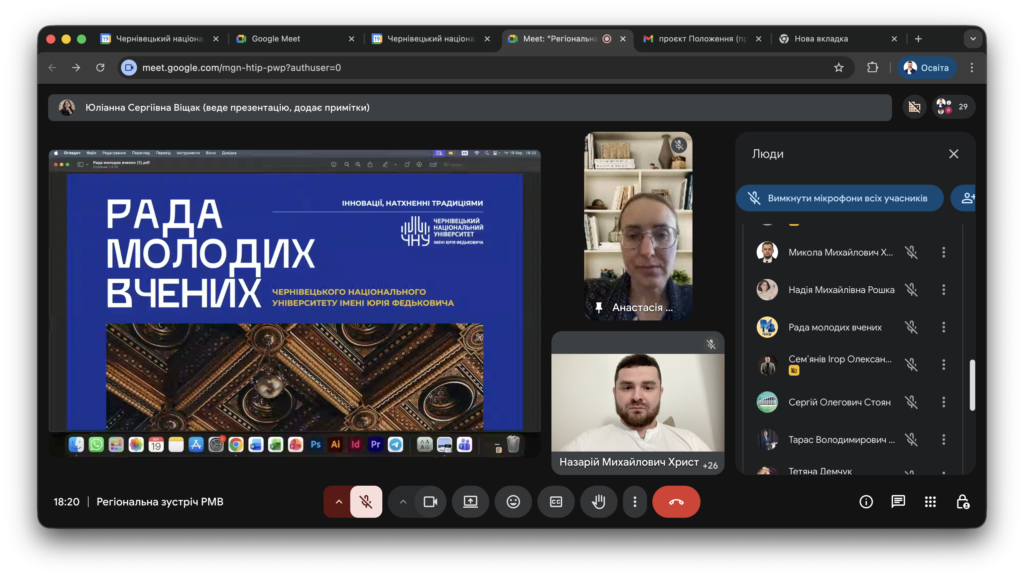Switch to the Google Meet tab
Viewport: 1024px width, 578px height.
(x=290, y=39)
